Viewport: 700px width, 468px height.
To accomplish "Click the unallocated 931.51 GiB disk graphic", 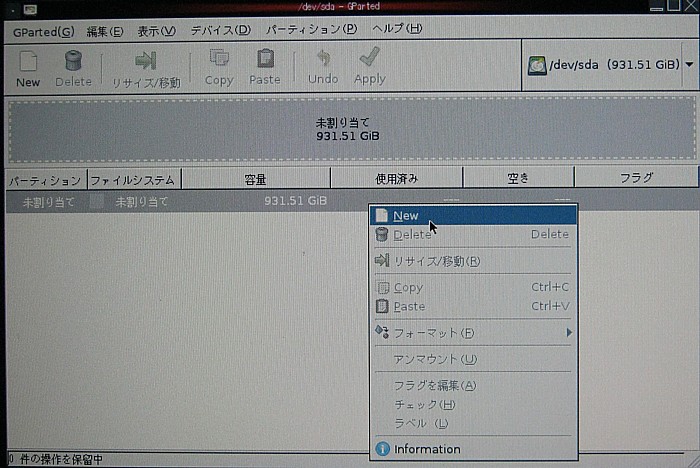I will pyautogui.click(x=348, y=130).
